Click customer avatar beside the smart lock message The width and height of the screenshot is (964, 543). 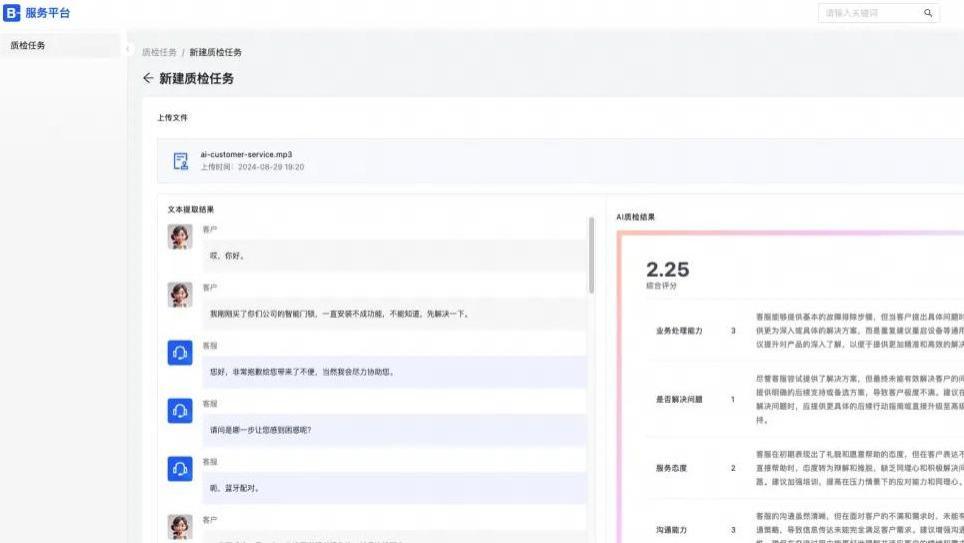180,295
